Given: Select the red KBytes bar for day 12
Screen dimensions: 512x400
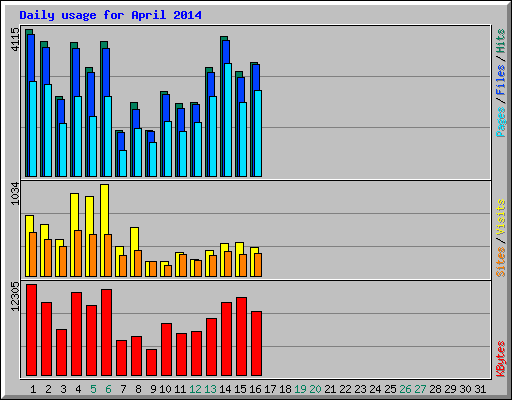Looking at the screenshot, I should 196,354.
